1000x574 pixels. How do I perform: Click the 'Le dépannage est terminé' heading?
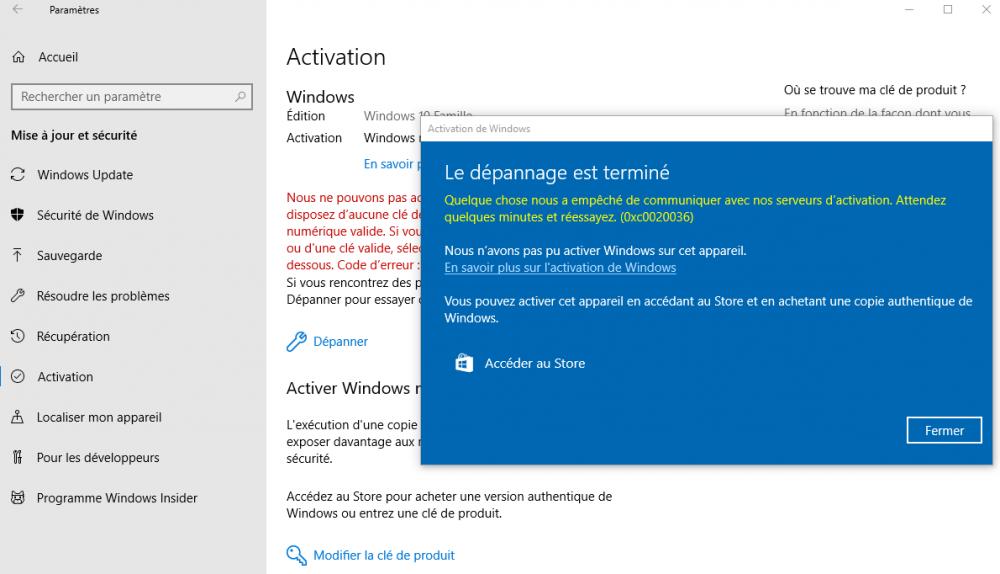(557, 172)
